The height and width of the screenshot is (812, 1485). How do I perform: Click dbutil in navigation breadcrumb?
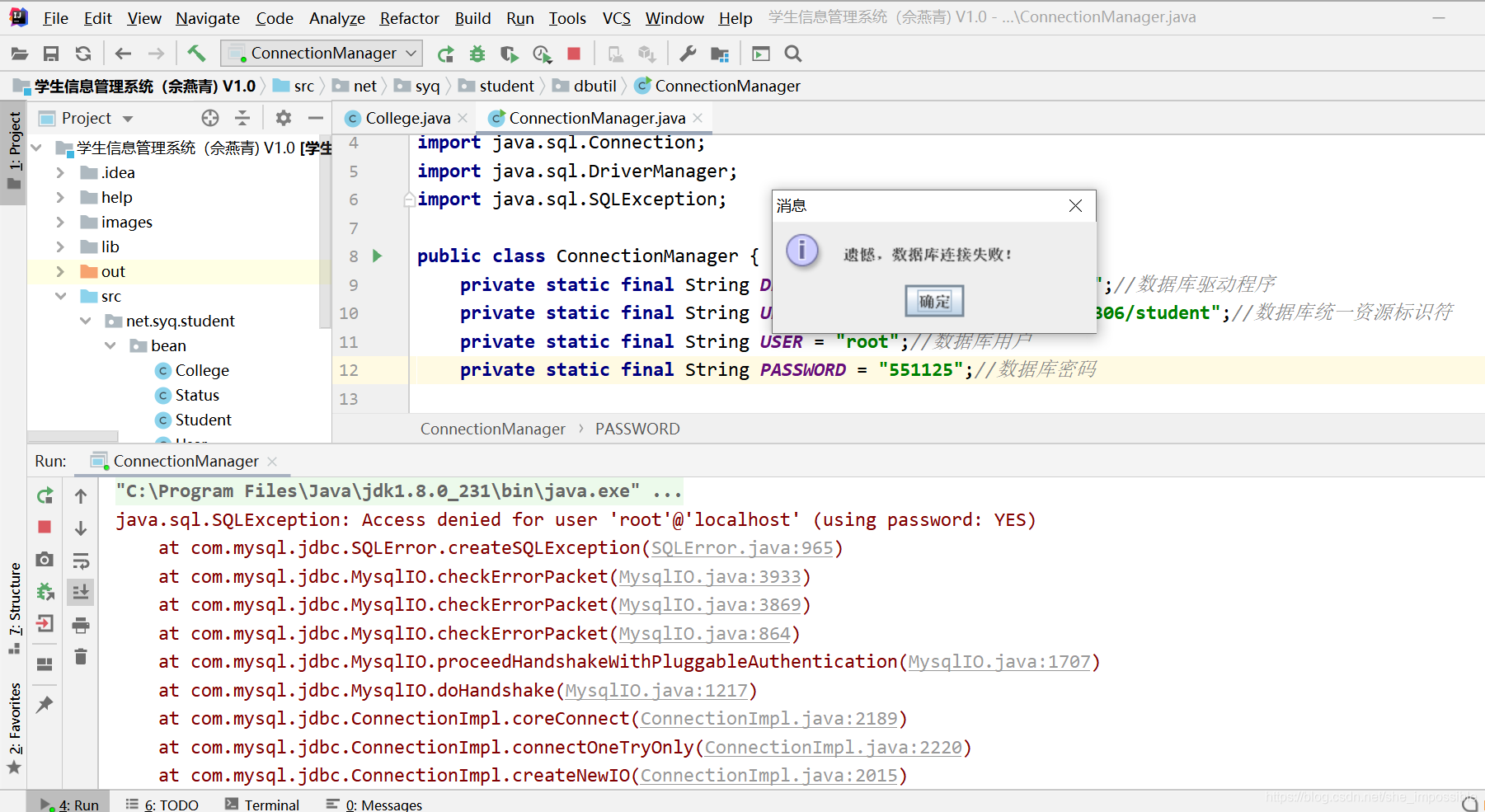(594, 86)
